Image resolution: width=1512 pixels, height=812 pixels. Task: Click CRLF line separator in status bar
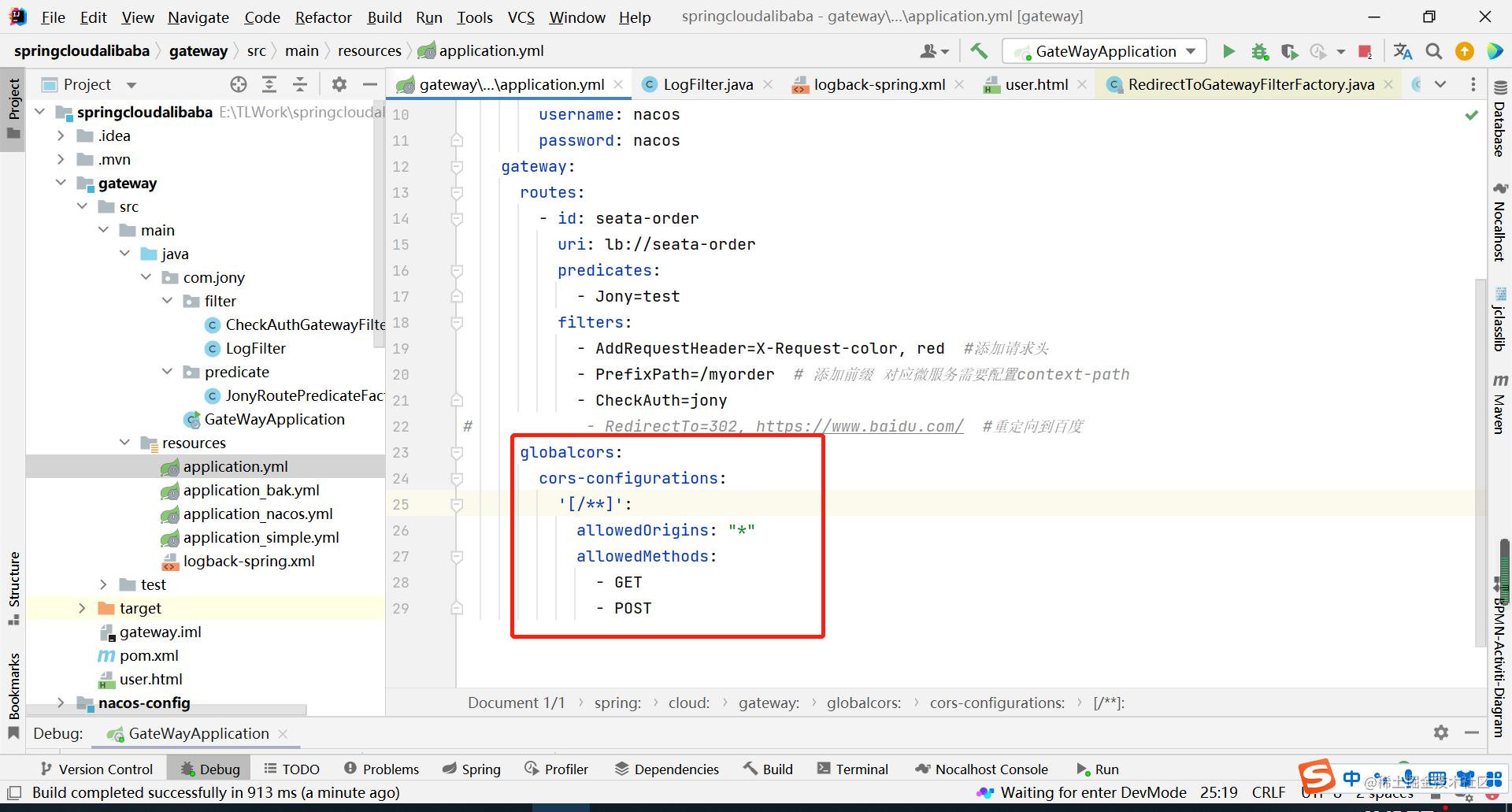1269,792
